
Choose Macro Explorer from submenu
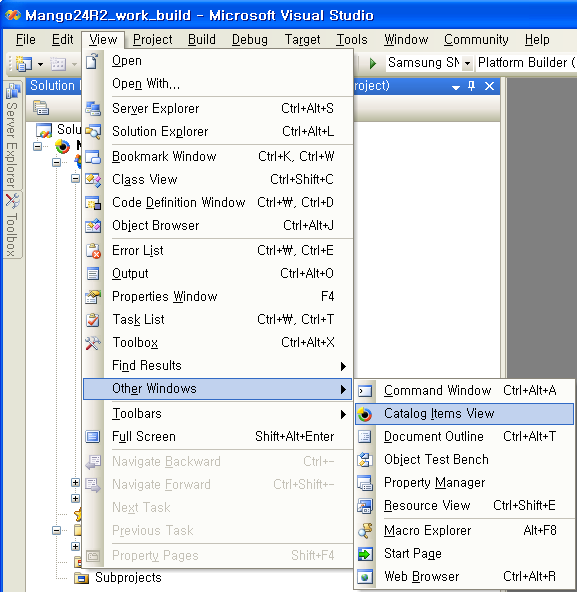[464, 530]
